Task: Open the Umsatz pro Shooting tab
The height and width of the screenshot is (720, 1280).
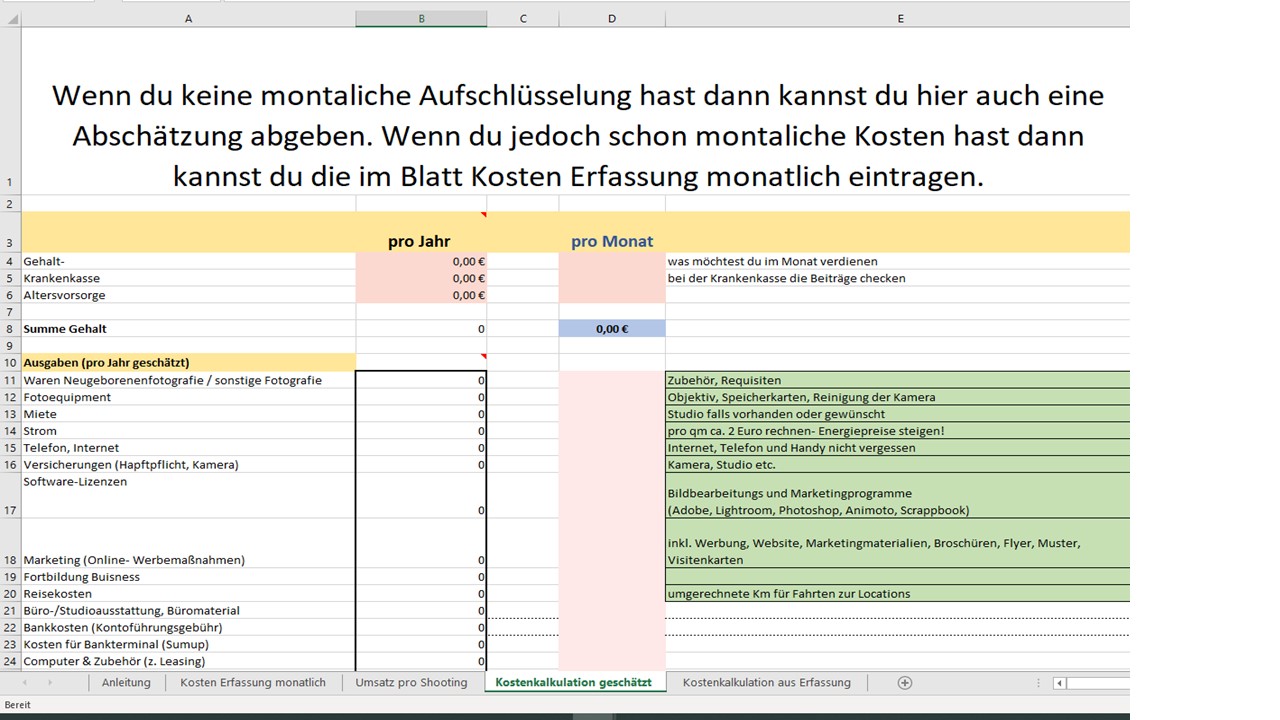Action: tap(411, 682)
